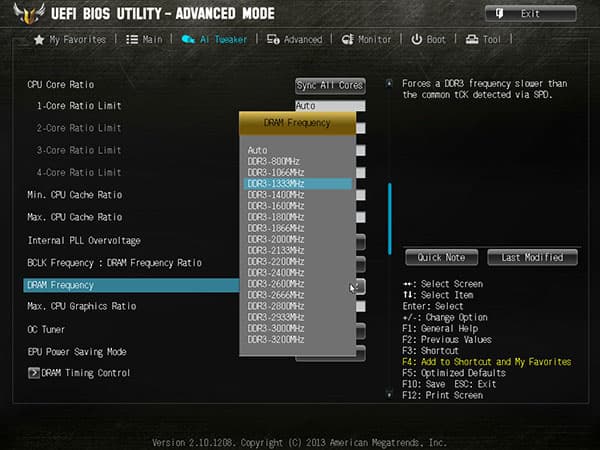The width and height of the screenshot is (600, 450).
Task: Select the 4-Core Ratio Limit row
Action: 79,172
